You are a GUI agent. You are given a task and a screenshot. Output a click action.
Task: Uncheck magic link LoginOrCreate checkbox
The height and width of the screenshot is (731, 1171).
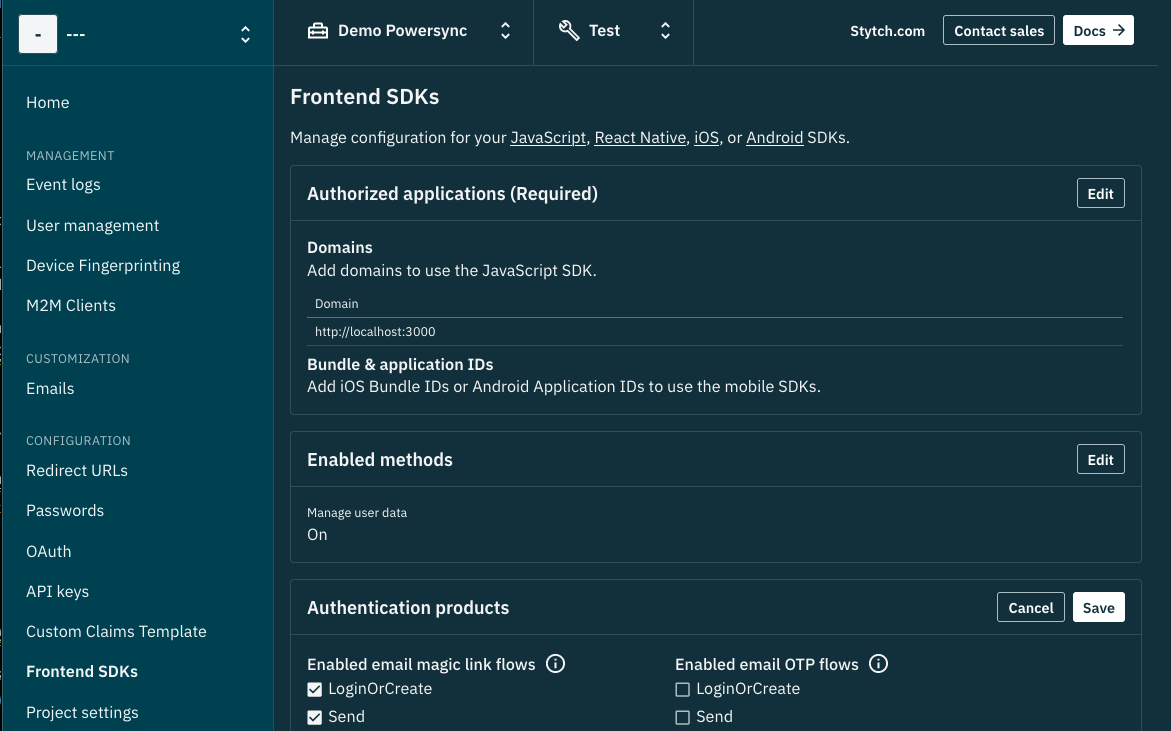click(315, 689)
